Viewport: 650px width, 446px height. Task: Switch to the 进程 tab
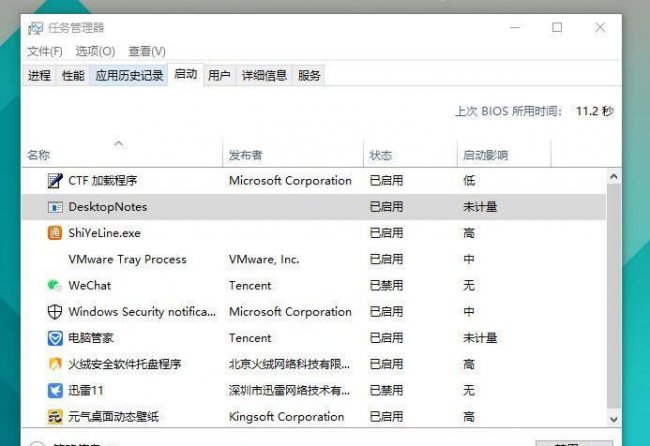(x=39, y=75)
